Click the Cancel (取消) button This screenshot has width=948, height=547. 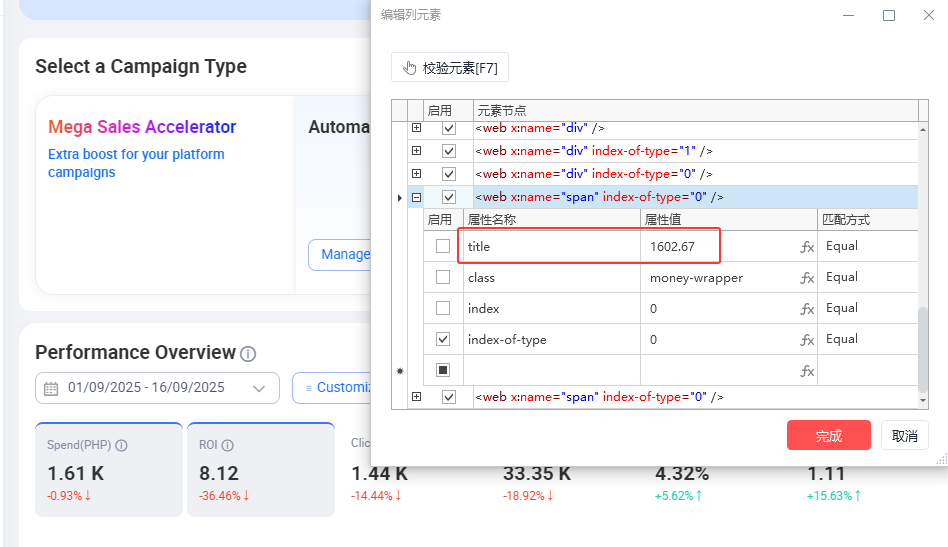pos(904,435)
